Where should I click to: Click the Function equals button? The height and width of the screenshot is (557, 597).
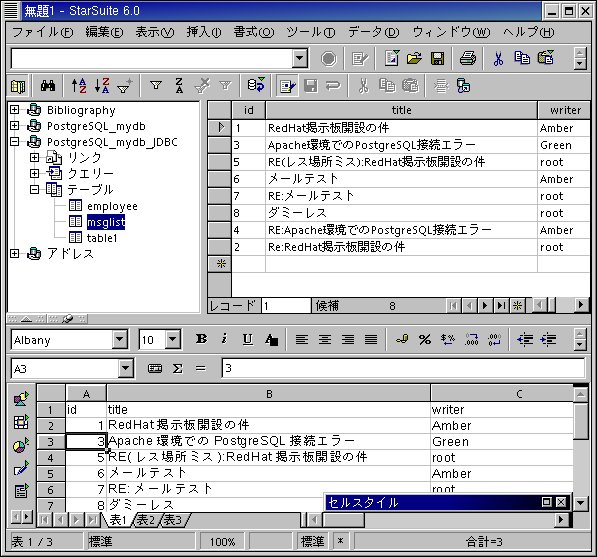click(201, 368)
